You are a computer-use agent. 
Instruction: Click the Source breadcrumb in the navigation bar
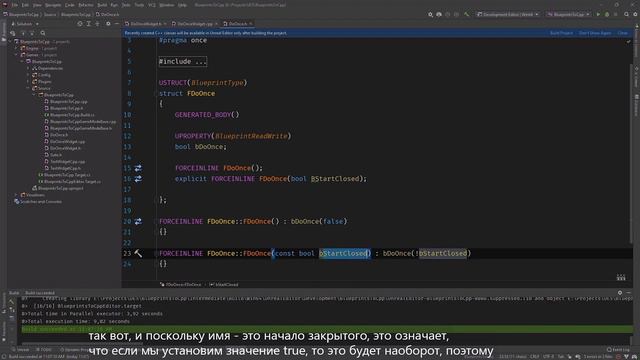coord(50,14)
